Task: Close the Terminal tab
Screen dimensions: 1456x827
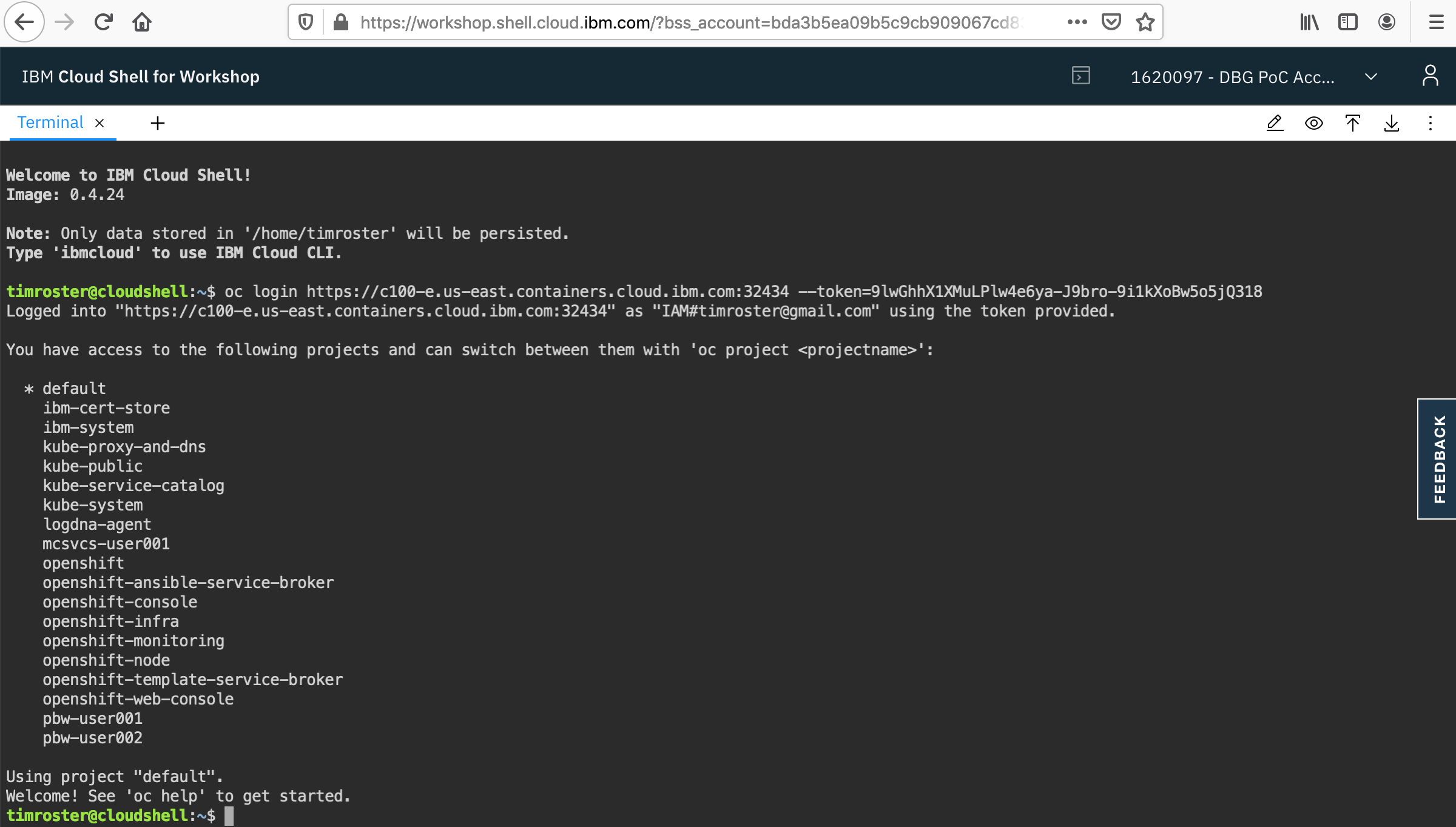Action: (x=99, y=123)
